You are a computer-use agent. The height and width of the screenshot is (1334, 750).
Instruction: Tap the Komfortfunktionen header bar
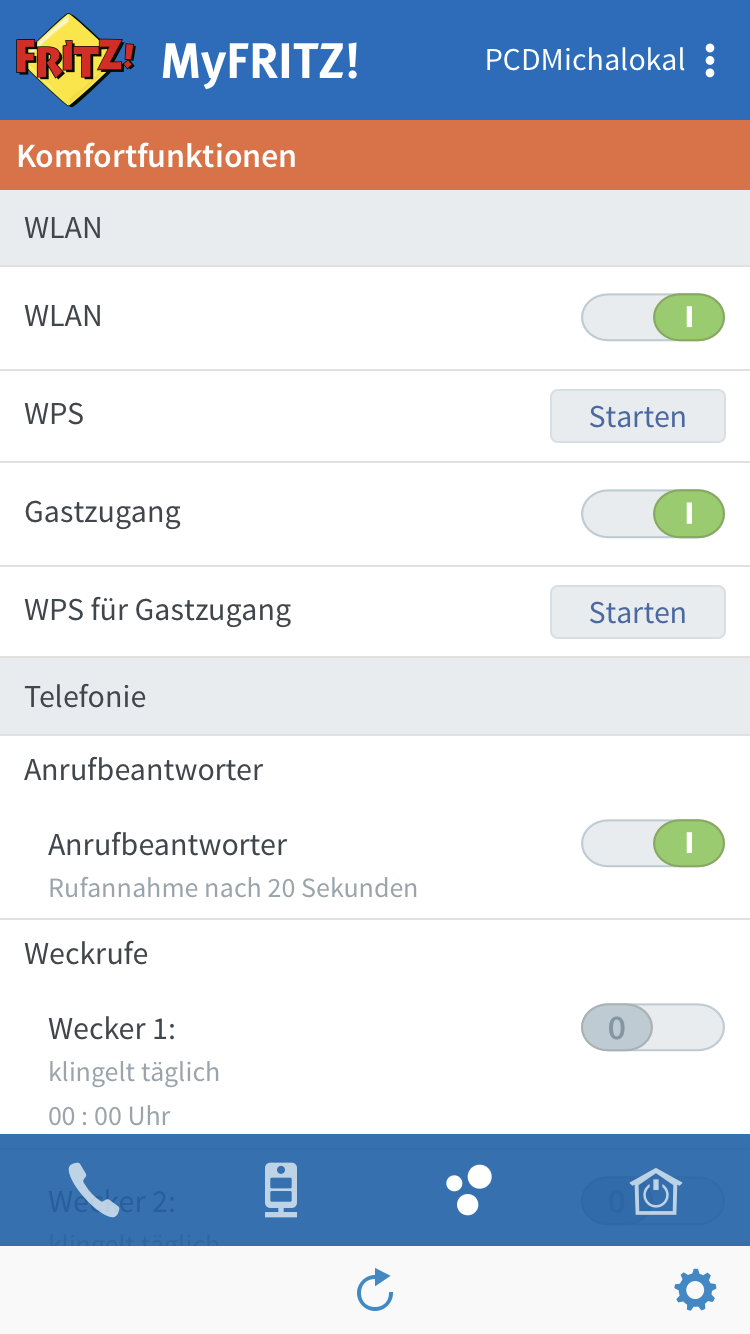click(375, 156)
